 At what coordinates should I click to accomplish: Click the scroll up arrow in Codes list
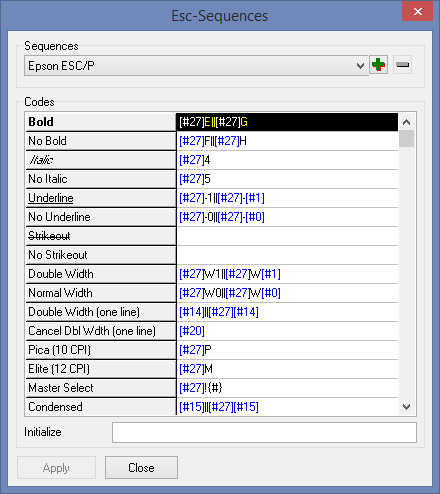[406, 122]
